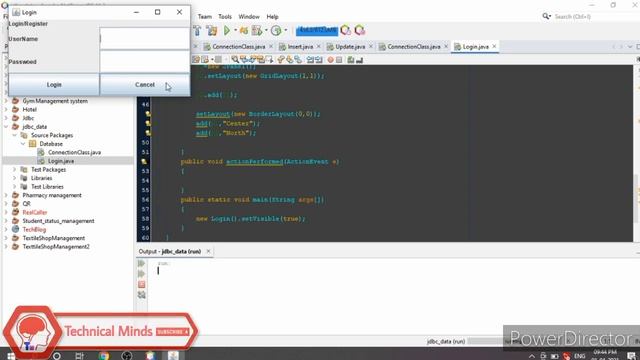The width and height of the screenshot is (640, 360).
Task: Click the magnifier Find Selection icon in editor toolbar
Action: (x=235, y=60)
